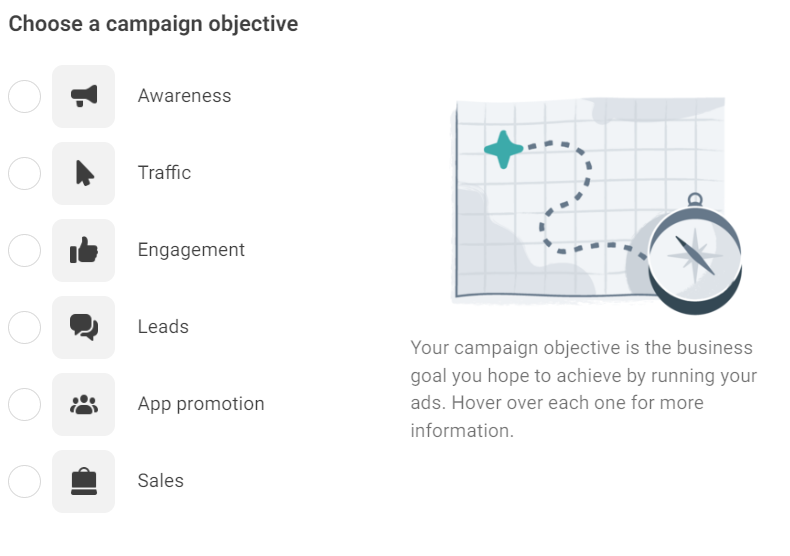Select the Awareness radio button

coord(24,96)
